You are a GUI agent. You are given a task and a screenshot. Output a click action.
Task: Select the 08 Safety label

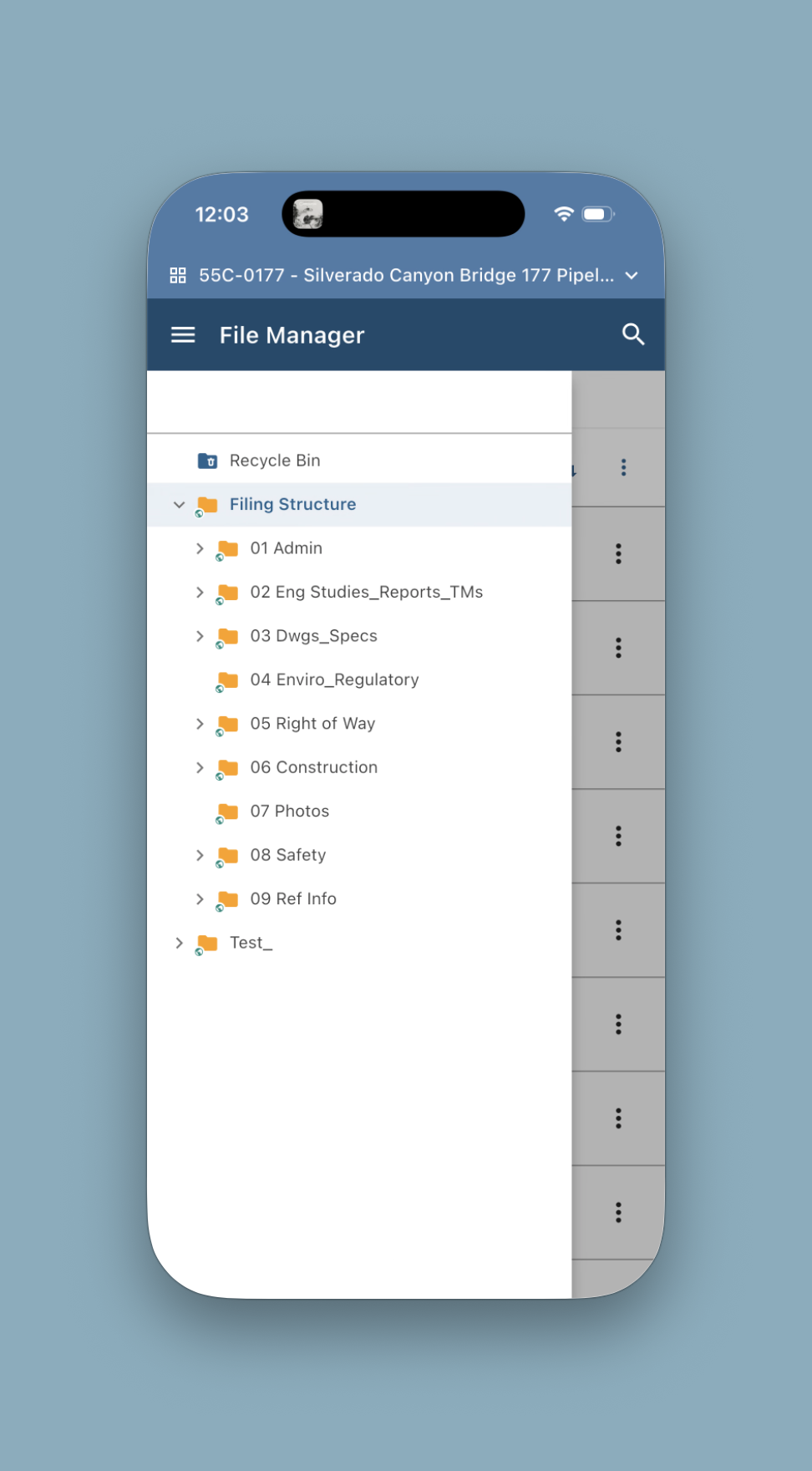point(288,855)
